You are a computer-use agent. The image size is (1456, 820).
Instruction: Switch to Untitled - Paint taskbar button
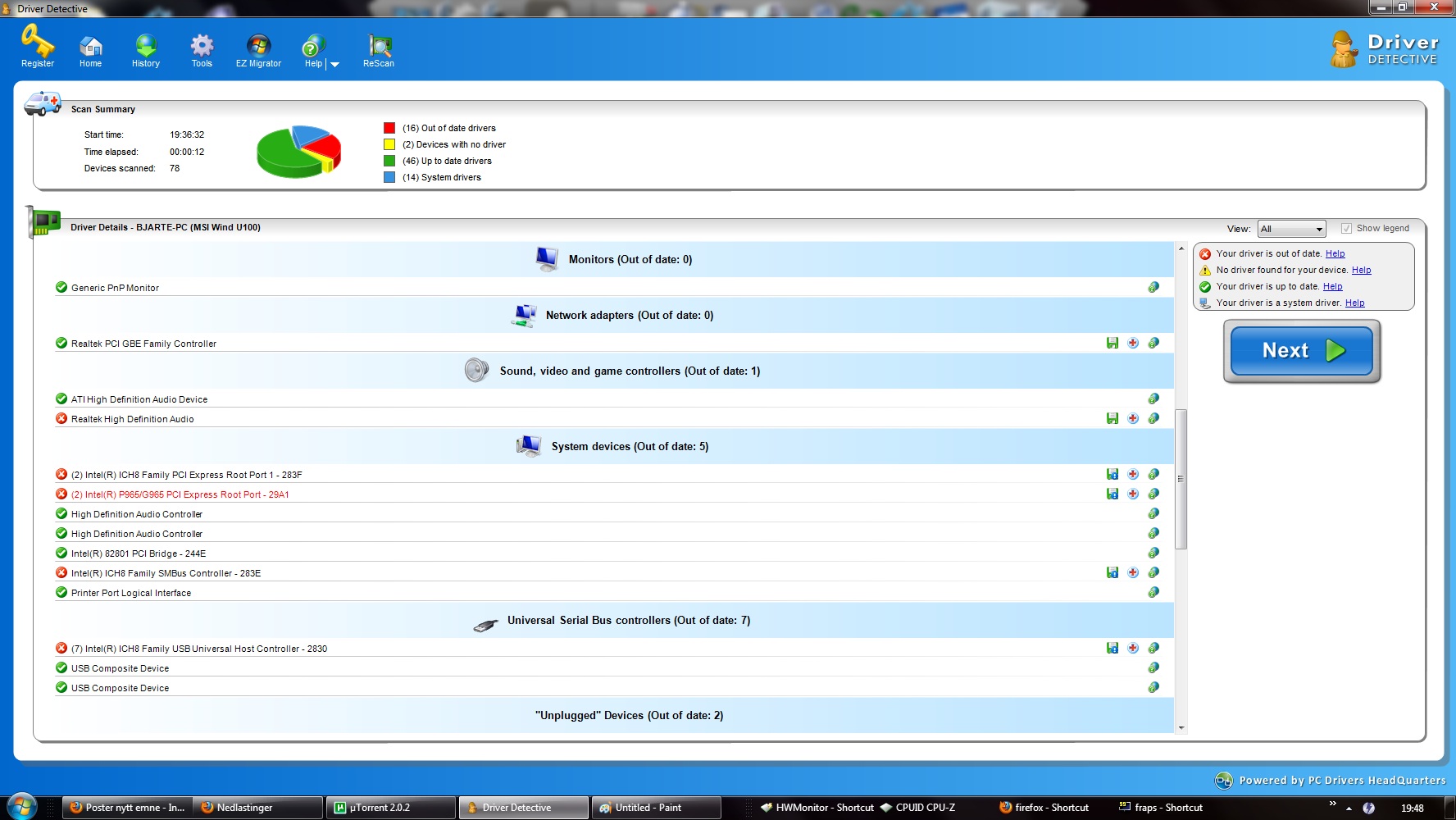click(655, 808)
